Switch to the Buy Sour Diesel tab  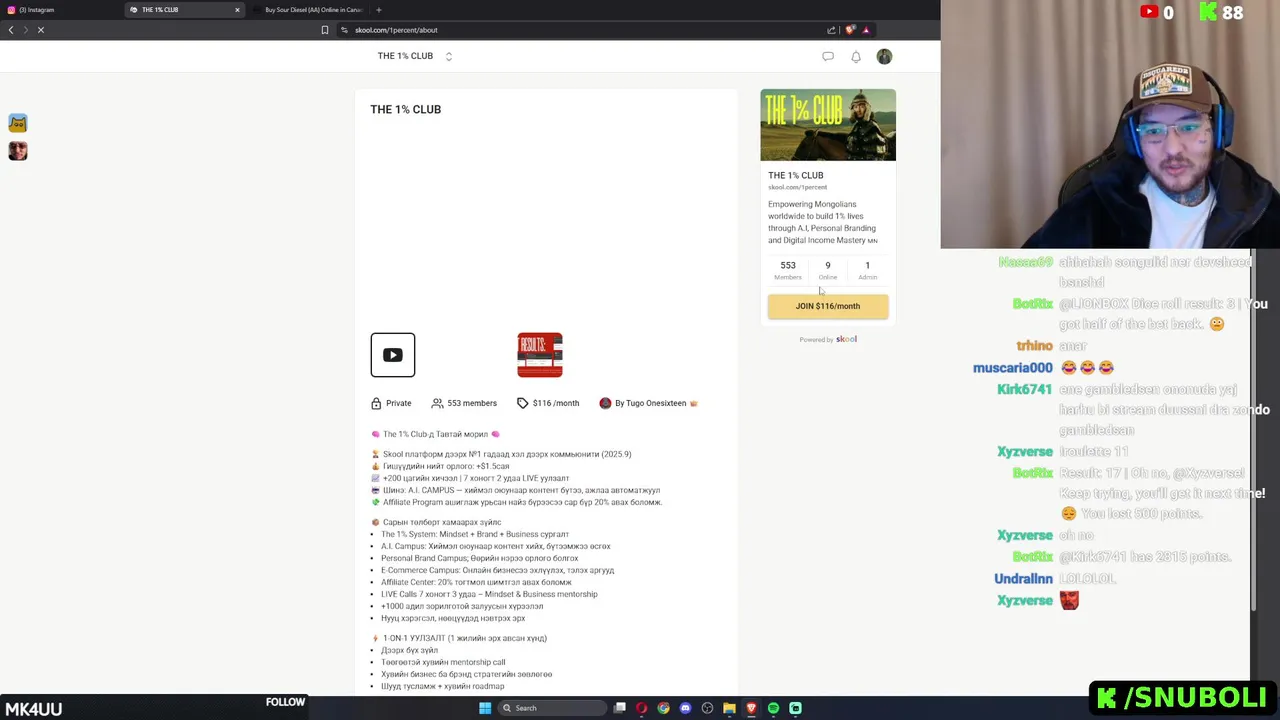click(308, 10)
